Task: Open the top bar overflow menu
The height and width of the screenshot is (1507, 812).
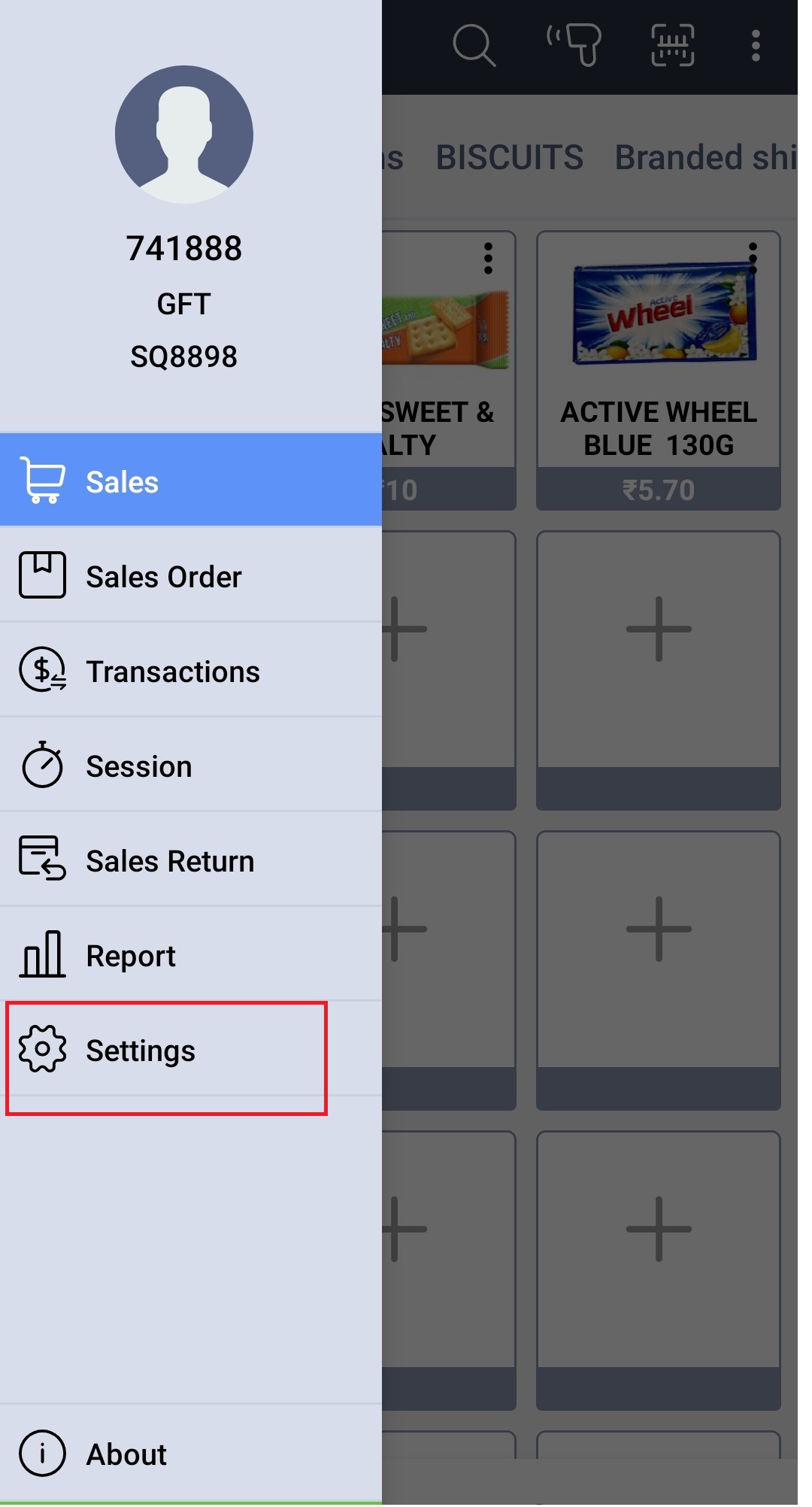Action: [756, 45]
